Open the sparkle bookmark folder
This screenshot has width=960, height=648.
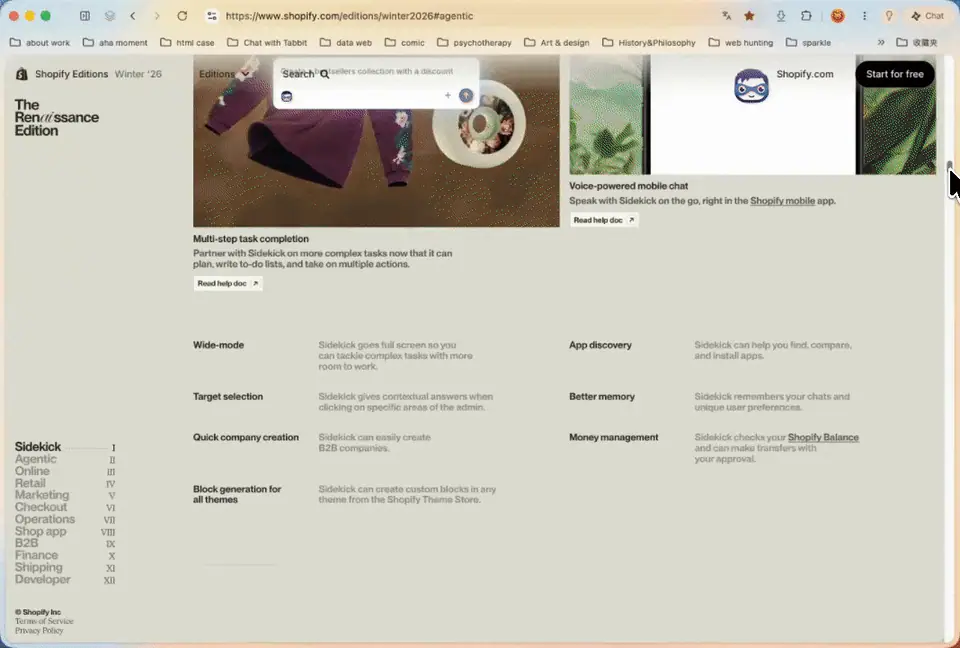coord(809,42)
